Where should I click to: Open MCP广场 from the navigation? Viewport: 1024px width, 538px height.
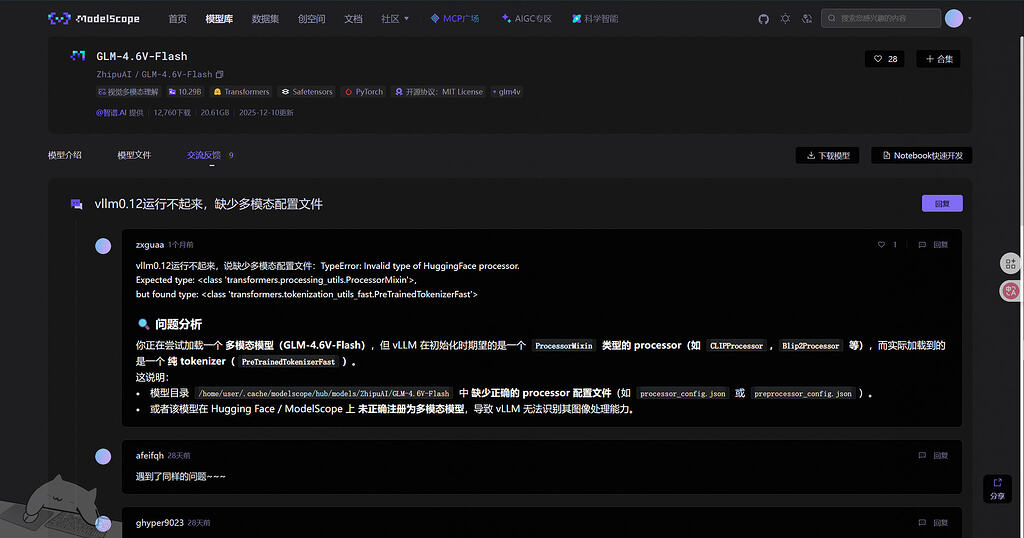455,19
